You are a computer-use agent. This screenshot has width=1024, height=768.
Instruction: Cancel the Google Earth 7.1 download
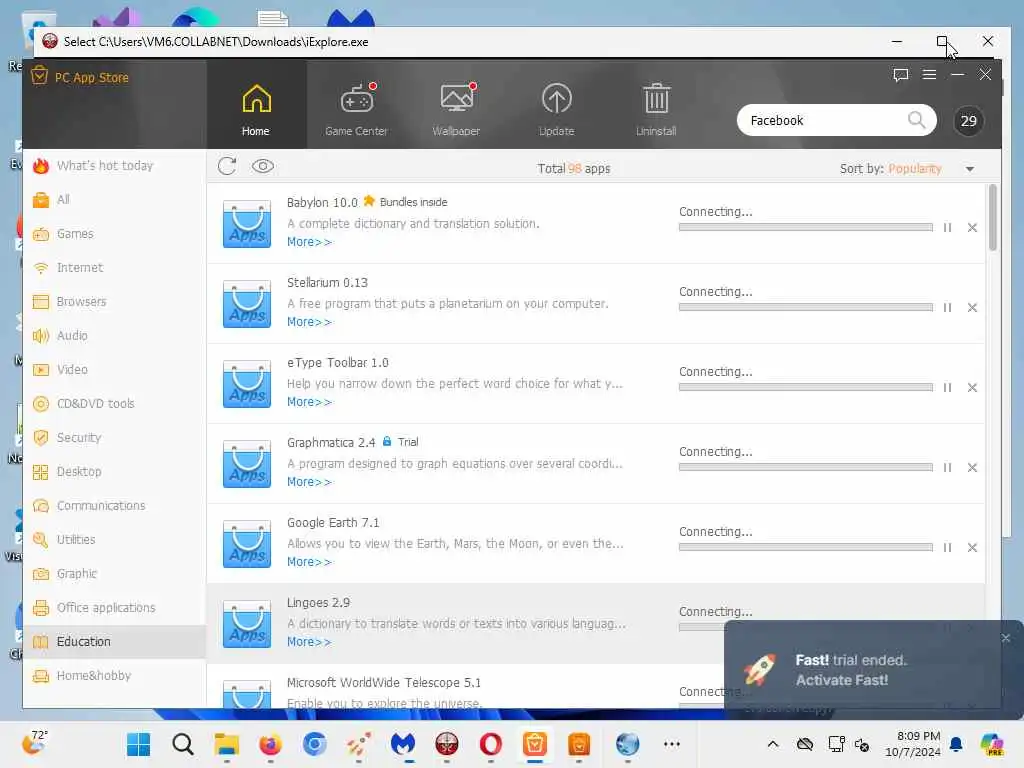click(x=972, y=547)
